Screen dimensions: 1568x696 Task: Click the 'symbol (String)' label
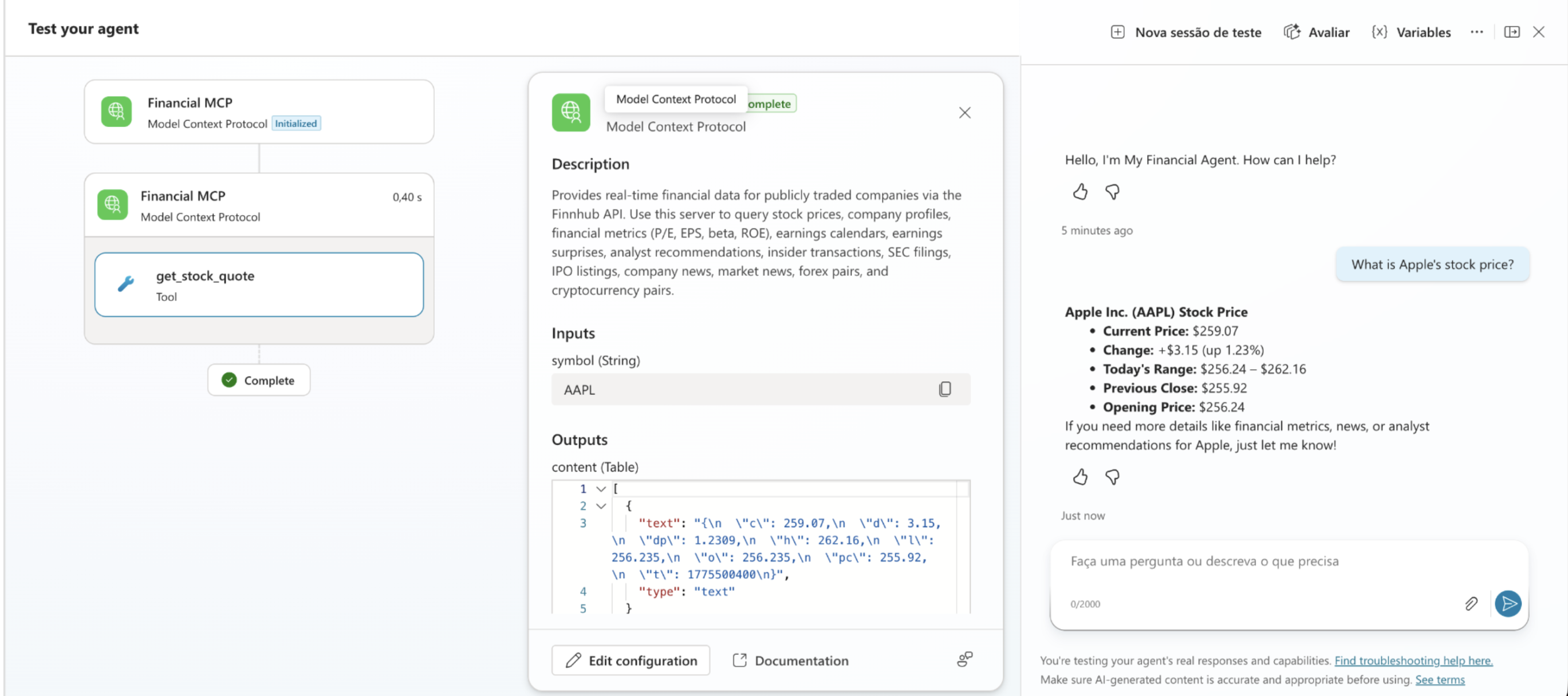coord(596,361)
